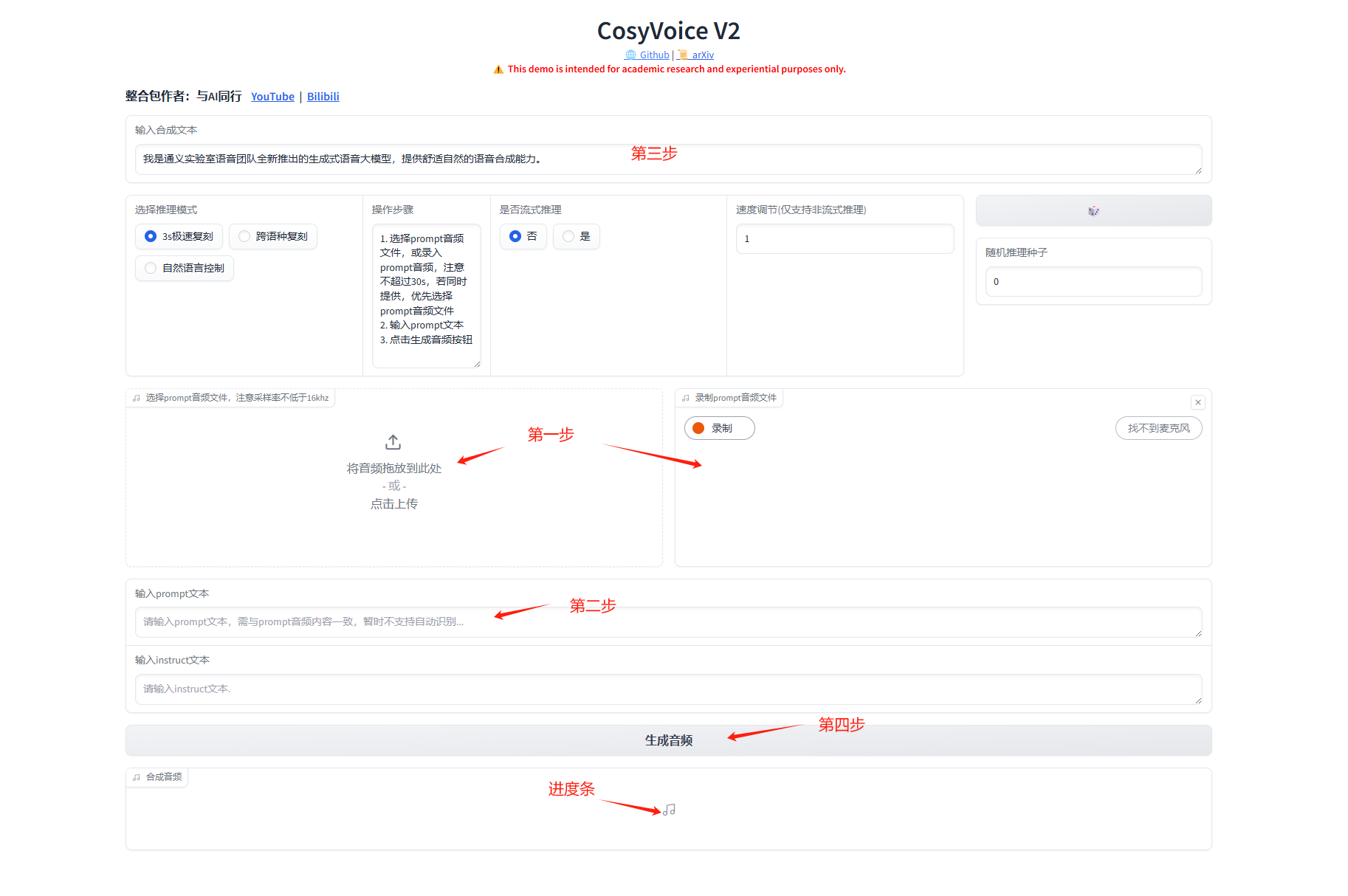Screen dimensions: 1348x896
Task: Click 点击上传 to upload prompt audio
Action: pyautogui.click(x=394, y=504)
